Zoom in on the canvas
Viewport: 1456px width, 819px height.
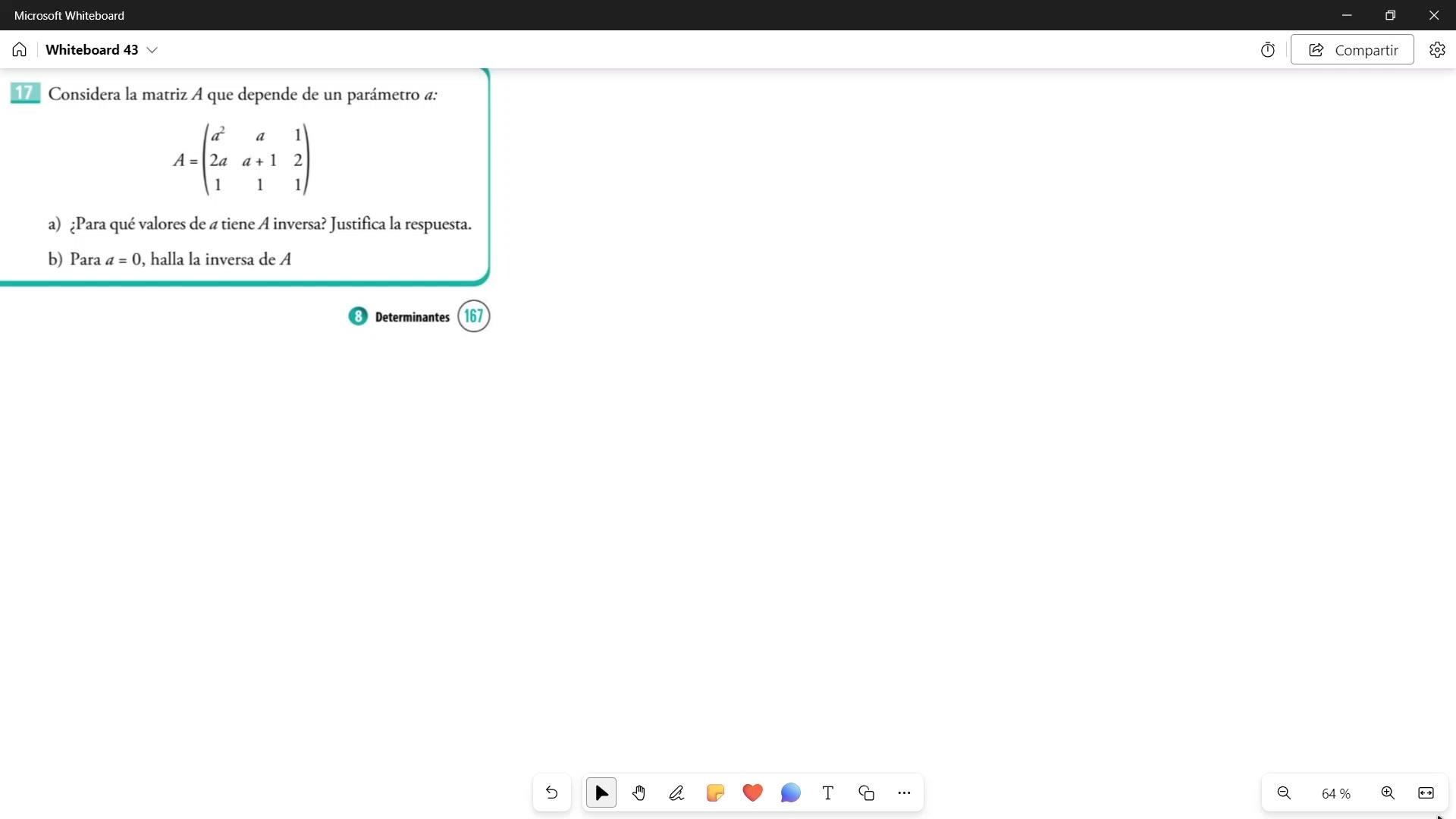1388,793
